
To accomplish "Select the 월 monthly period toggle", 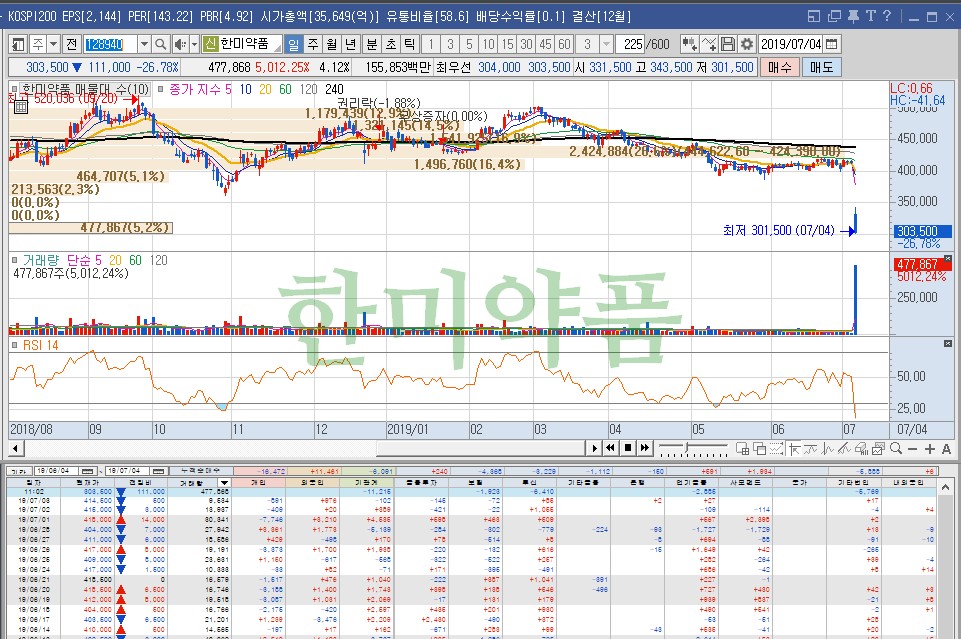I will 332,44.
